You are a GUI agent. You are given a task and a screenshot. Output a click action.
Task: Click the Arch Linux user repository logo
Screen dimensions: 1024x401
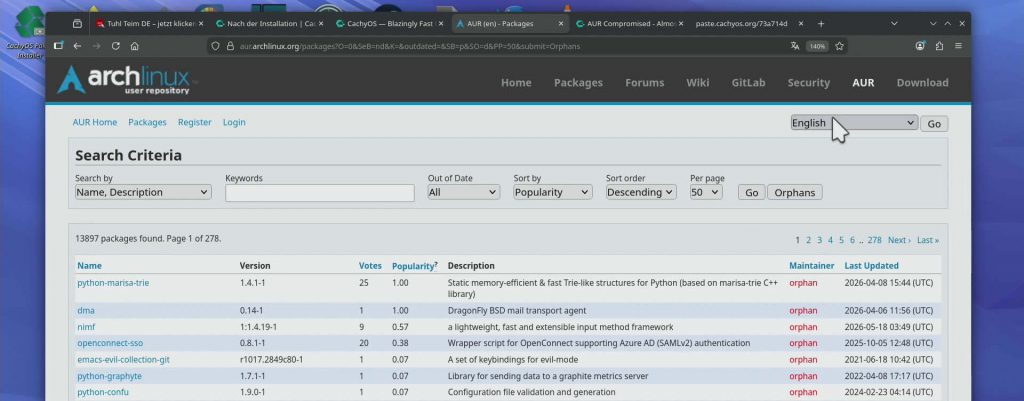coord(123,80)
